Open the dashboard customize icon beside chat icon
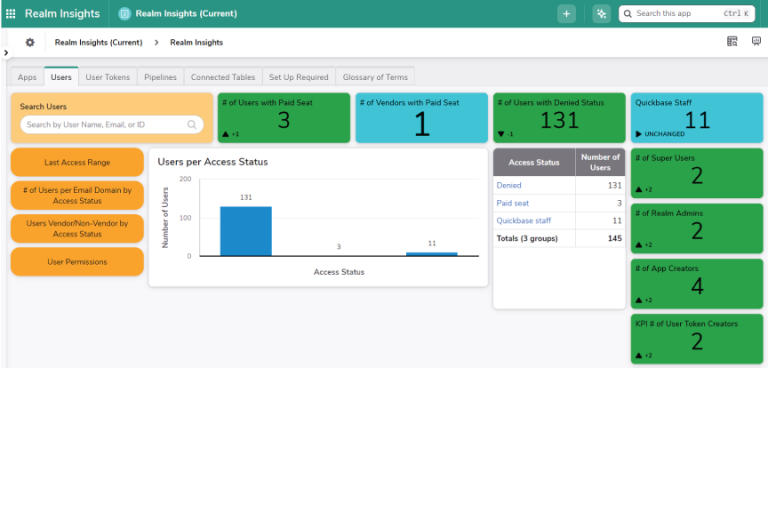The width and height of the screenshot is (768, 512). (x=732, y=42)
